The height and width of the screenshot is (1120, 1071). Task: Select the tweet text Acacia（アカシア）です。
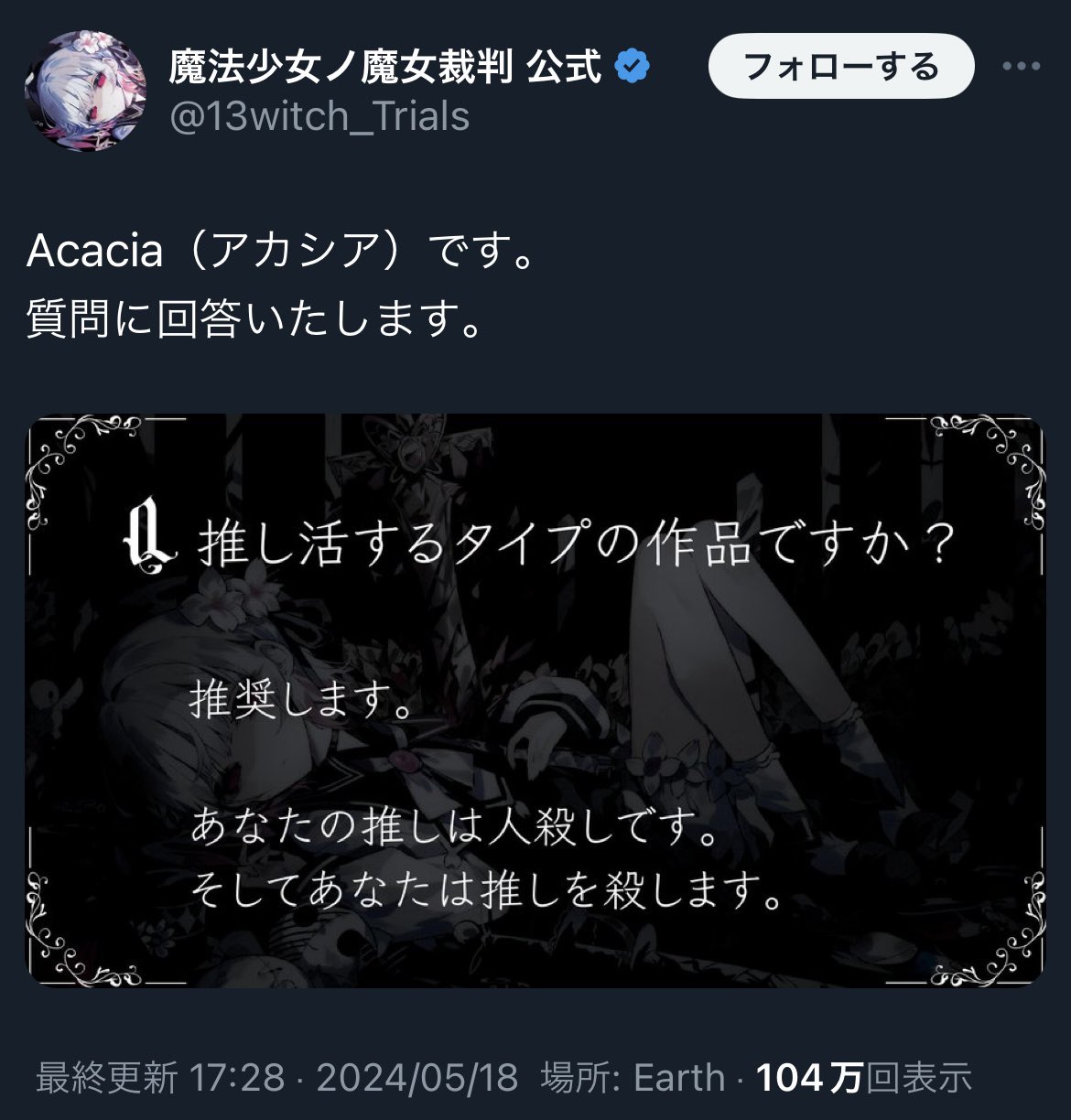click(x=281, y=251)
